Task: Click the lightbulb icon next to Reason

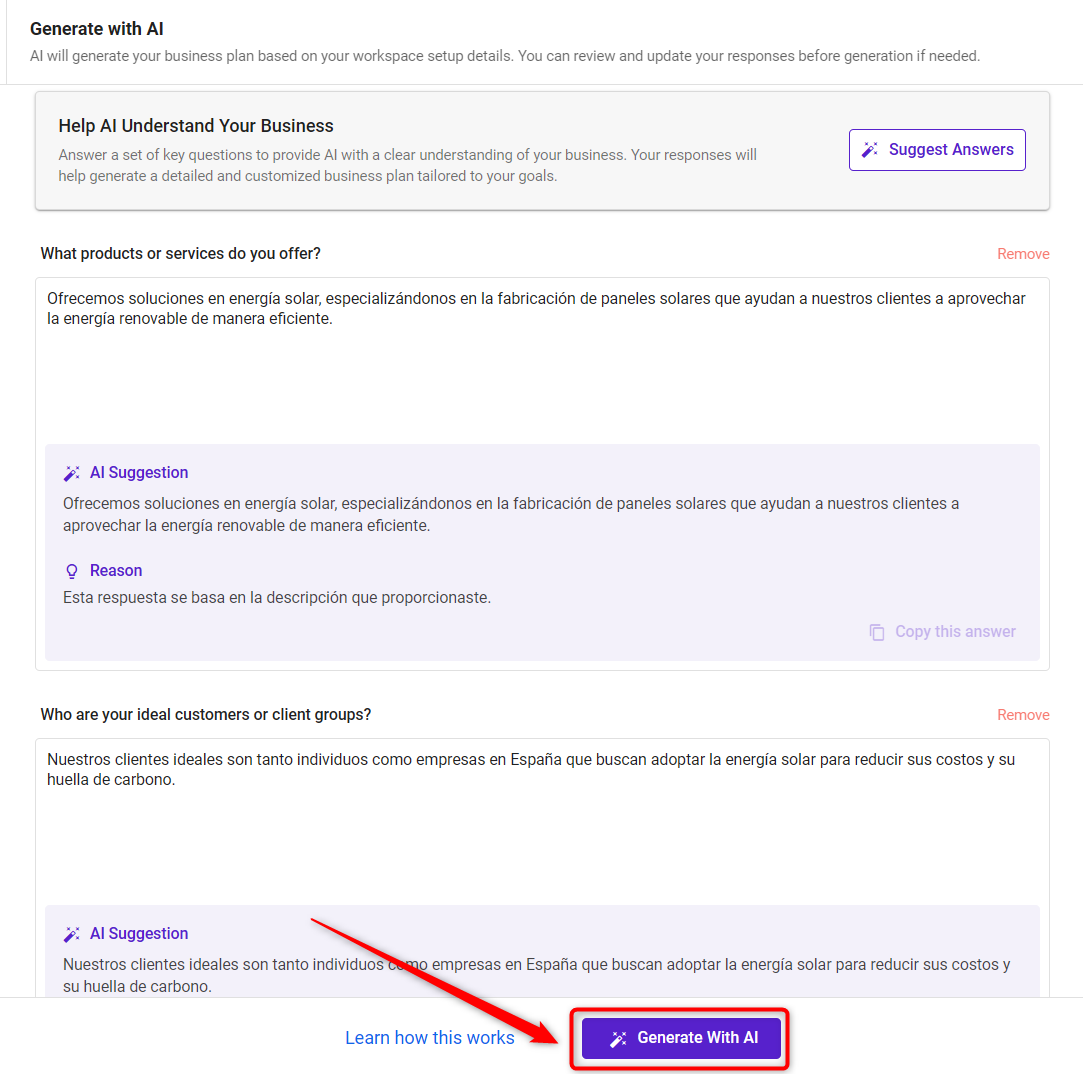Action: [72, 571]
